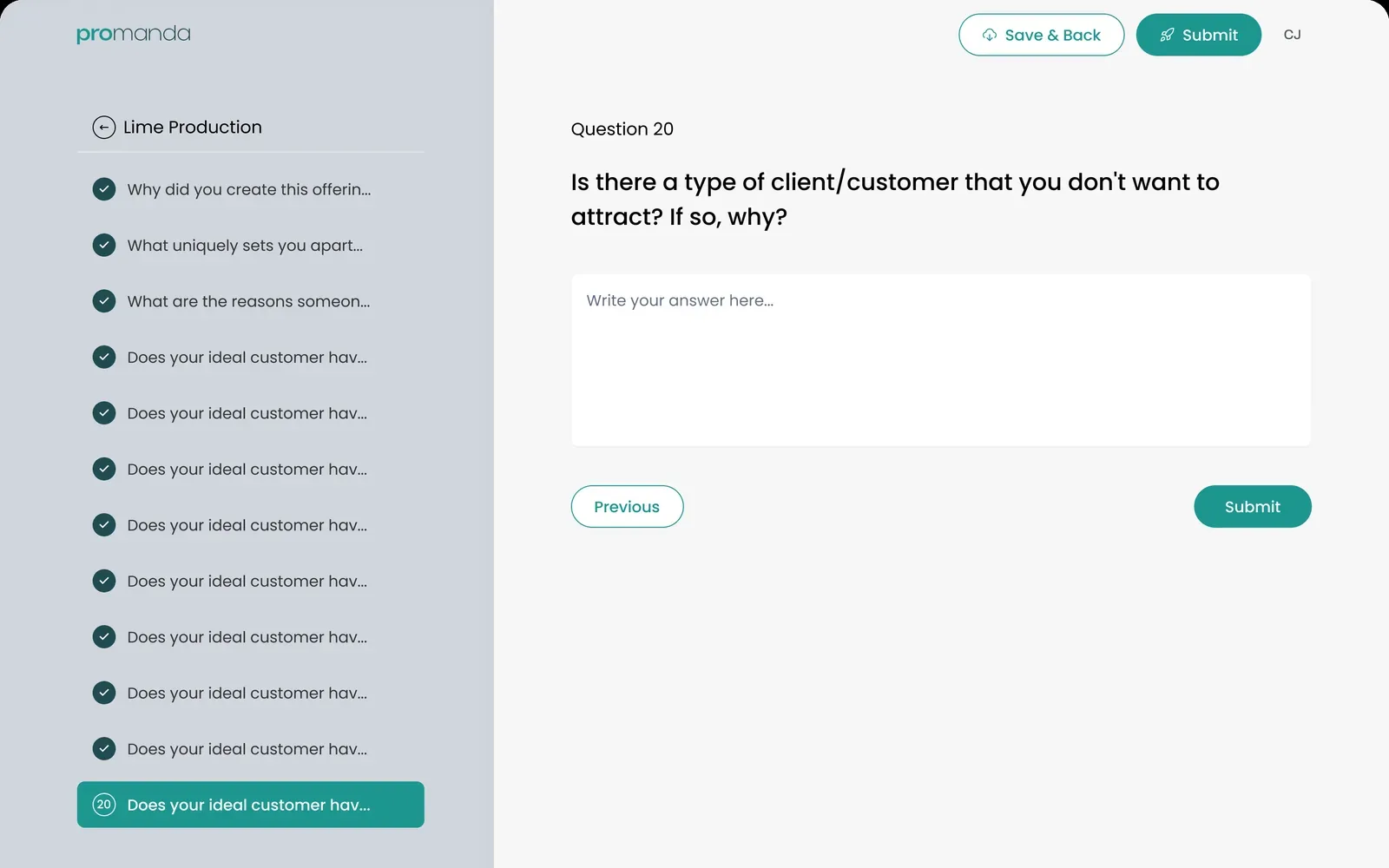Click the back arrow icon beside Lime Production
1389x868 pixels.
104,128
